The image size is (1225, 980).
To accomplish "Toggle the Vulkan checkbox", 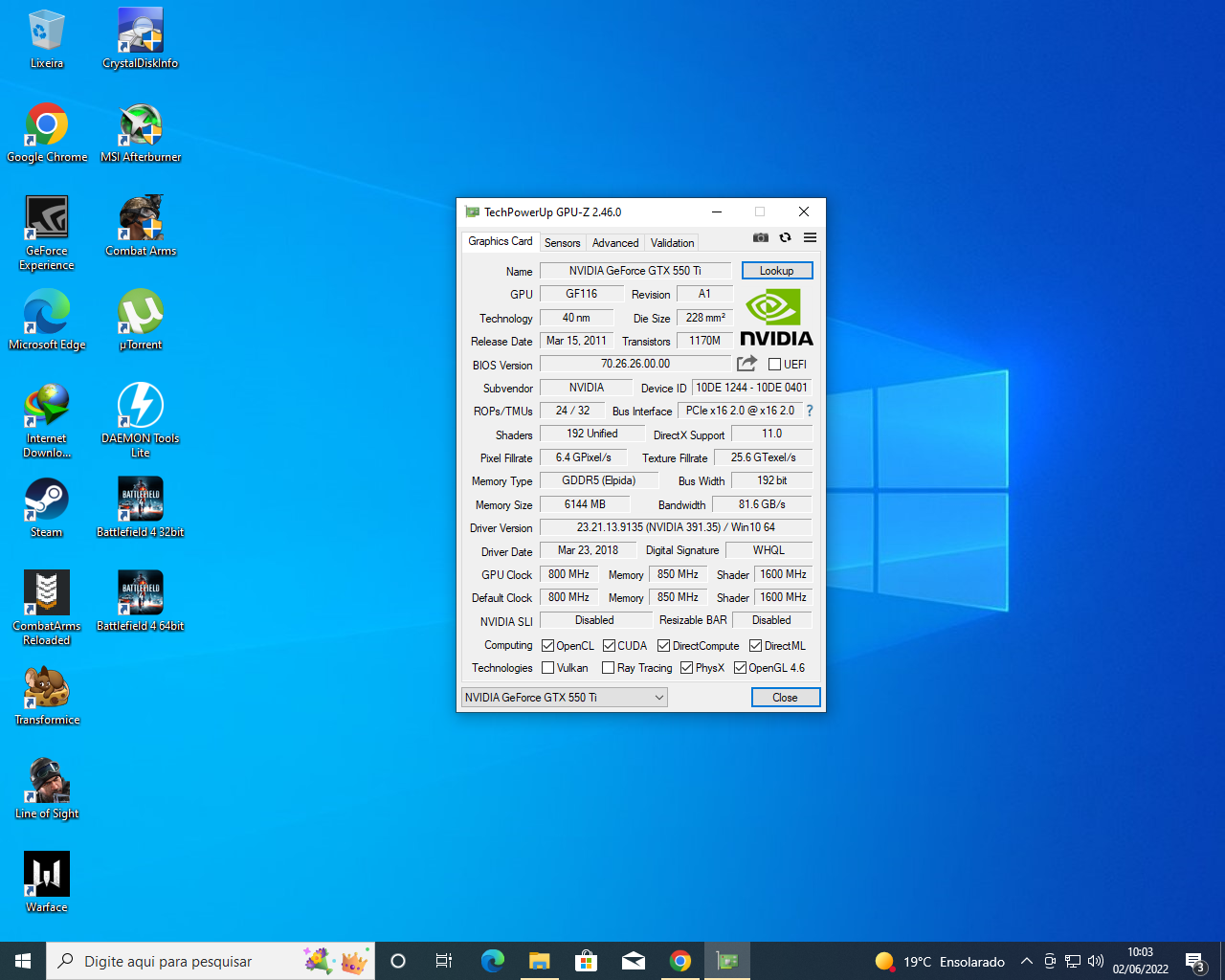I will tap(547, 668).
